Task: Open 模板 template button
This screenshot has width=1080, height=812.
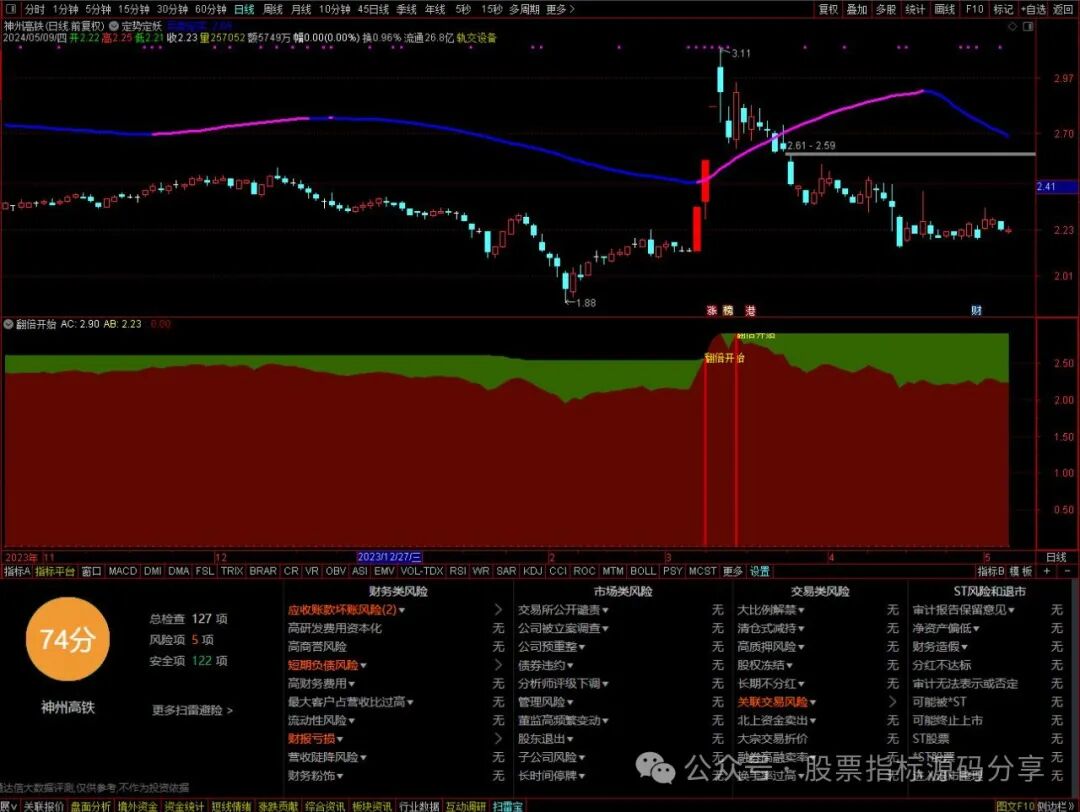Action: [x=1021, y=571]
